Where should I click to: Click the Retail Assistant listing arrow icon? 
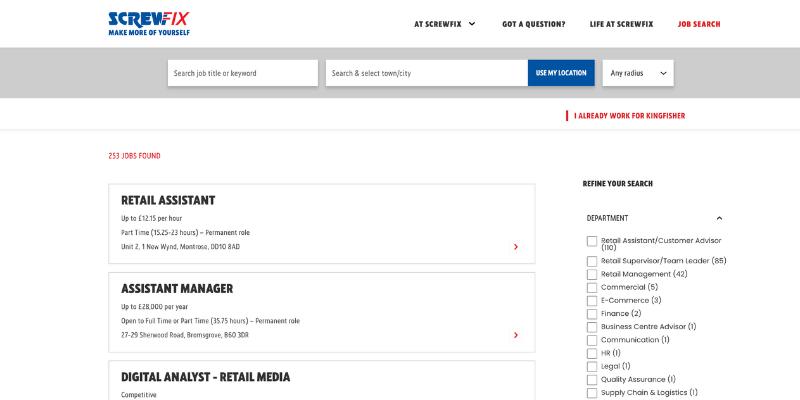click(x=515, y=246)
